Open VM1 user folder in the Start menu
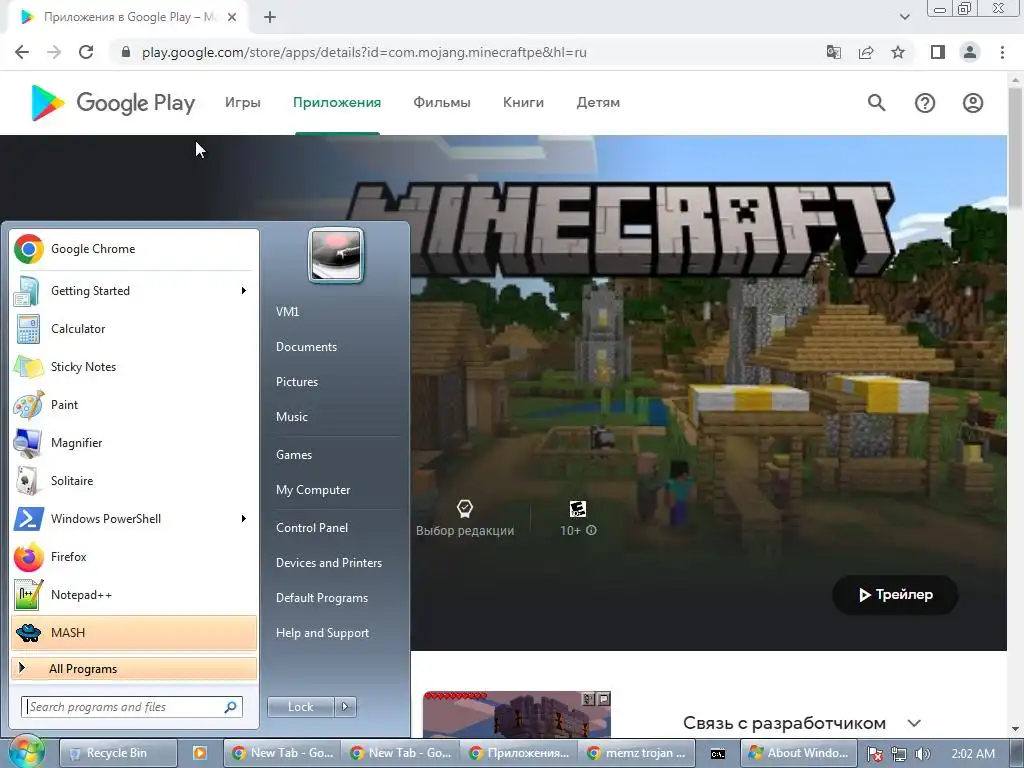Image resolution: width=1024 pixels, height=768 pixels. tap(287, 312)
